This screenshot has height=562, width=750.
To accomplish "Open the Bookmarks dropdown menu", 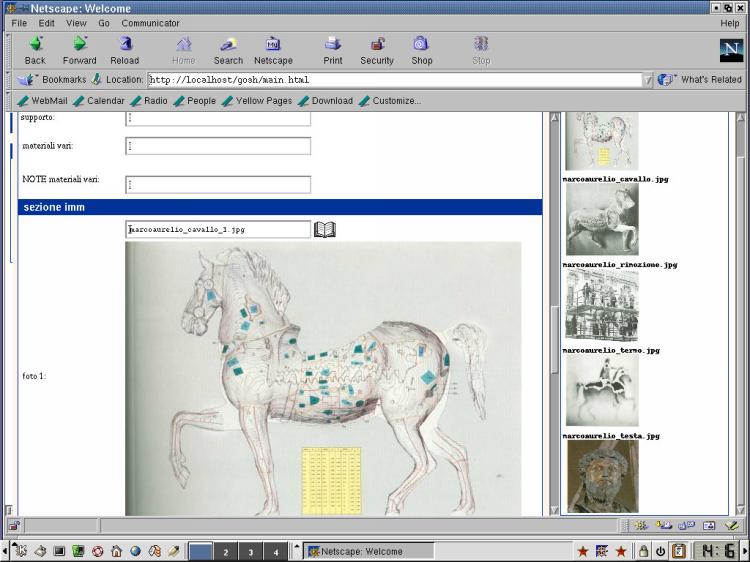I will (55, 80).
